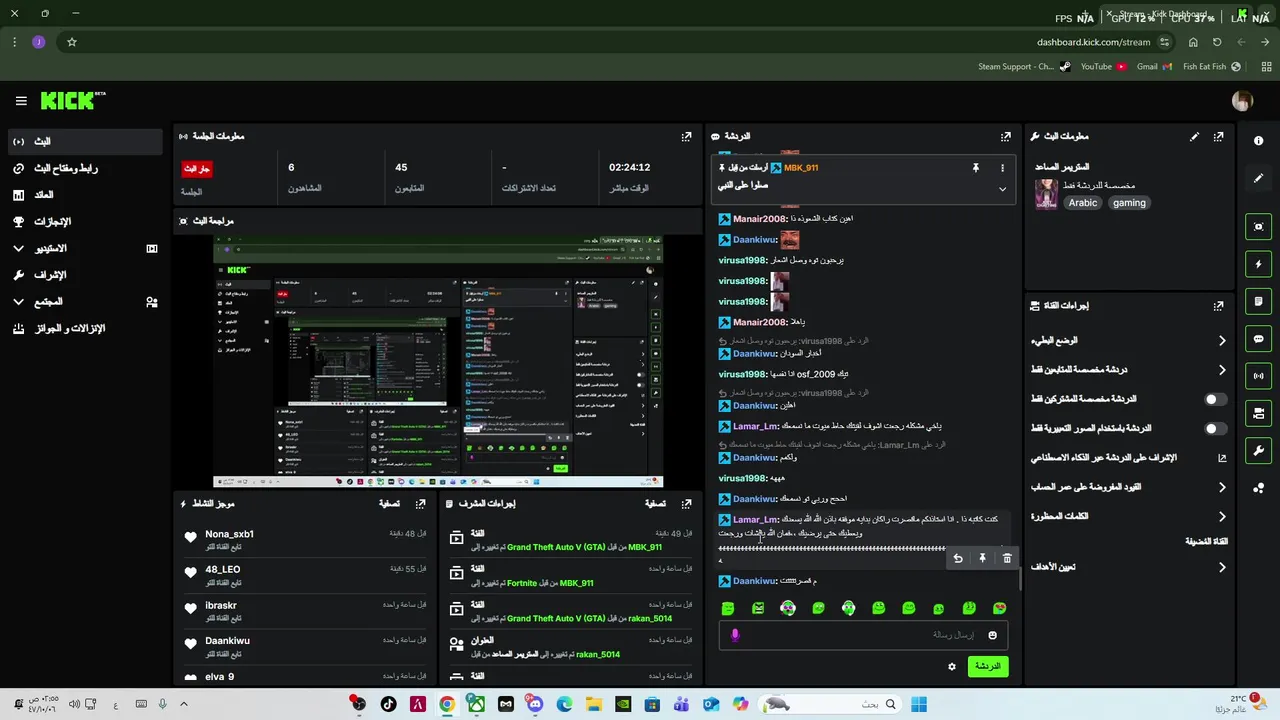Expand the الإشراف sidebar section
1280x720 pixels.
pos(85,275)
